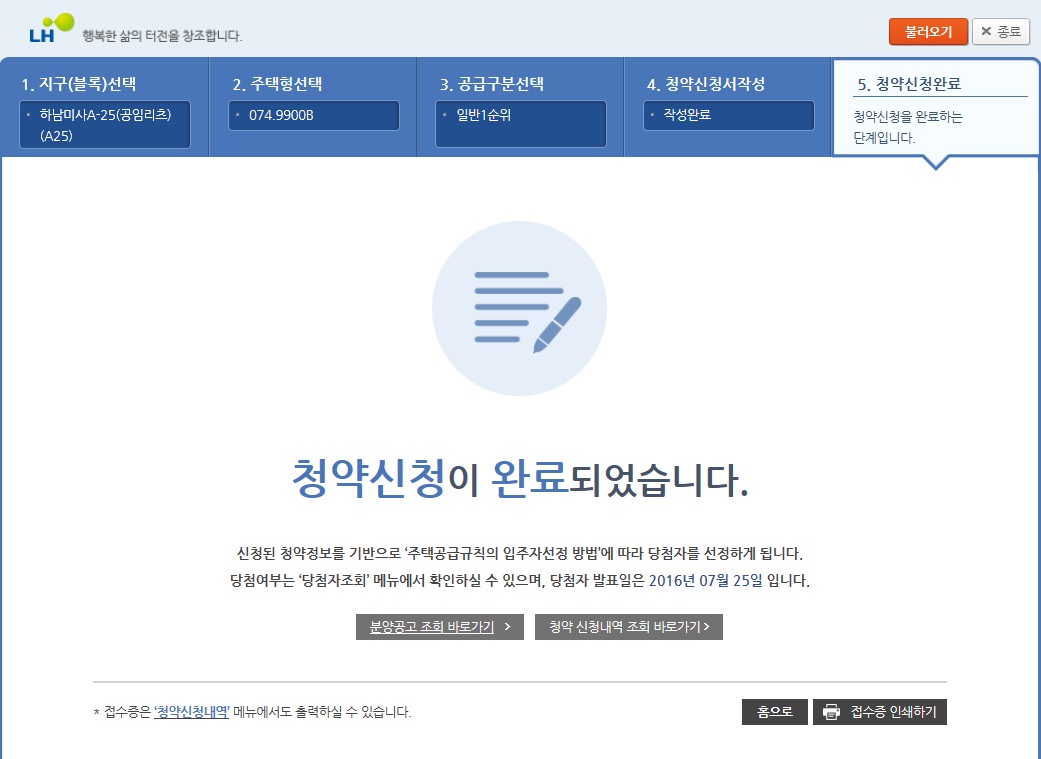Click the 작성완료 status entry
This screenshot has height=759, width=1041.
(x=728, y=115)
